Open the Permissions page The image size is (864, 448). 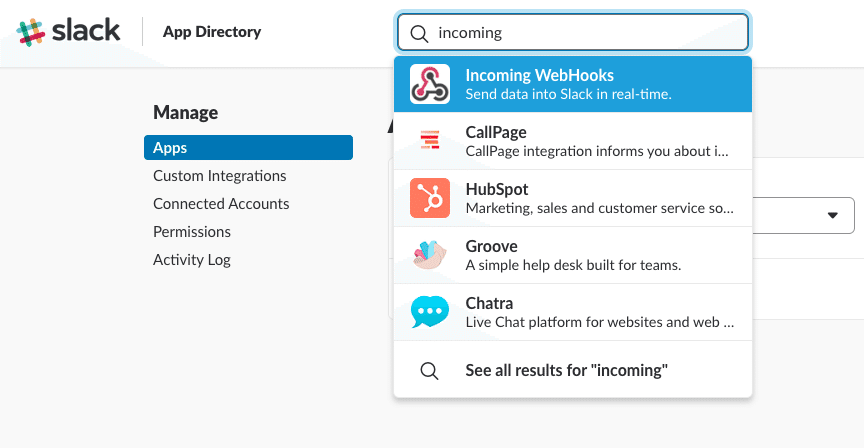[x=192, y=232]
